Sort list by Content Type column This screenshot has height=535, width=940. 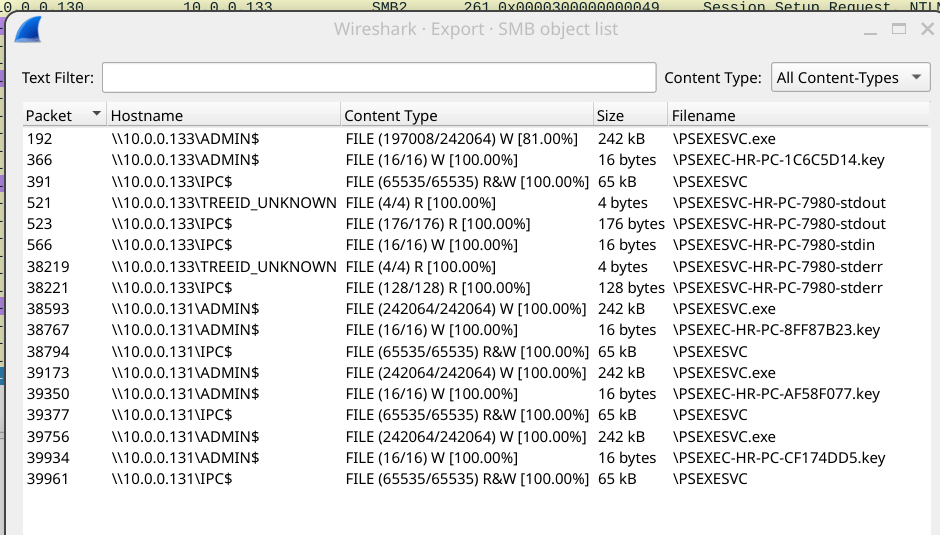pyautogui.click(x=466, y=115)
